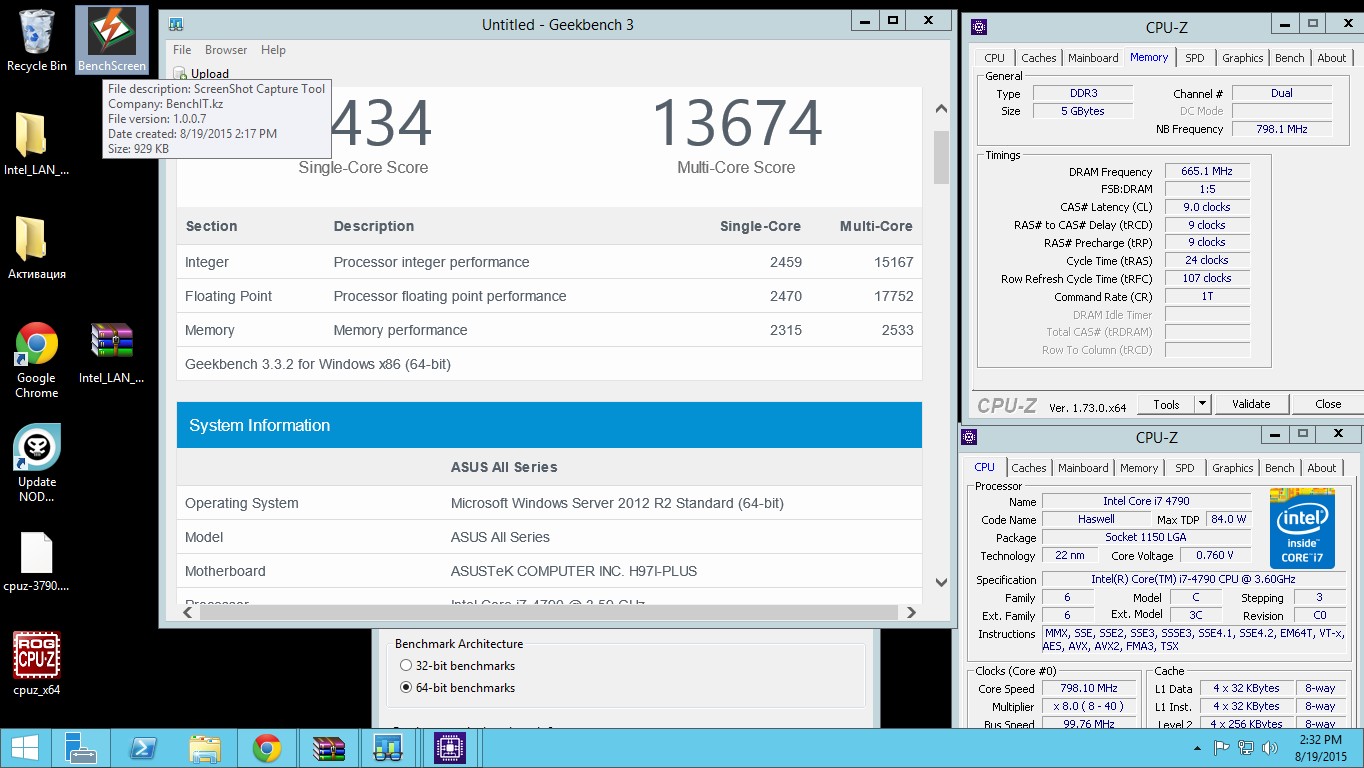Image resolution: width=1364 pixels, height=768 pixels.
Task: Open the Browser menu in Geekbench
Action: coord(226,50)
